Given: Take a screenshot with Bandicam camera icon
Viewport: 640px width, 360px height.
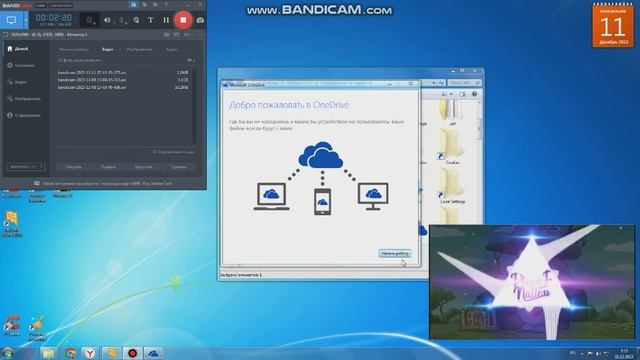Looking at the screenshot, I should point(200,20).
